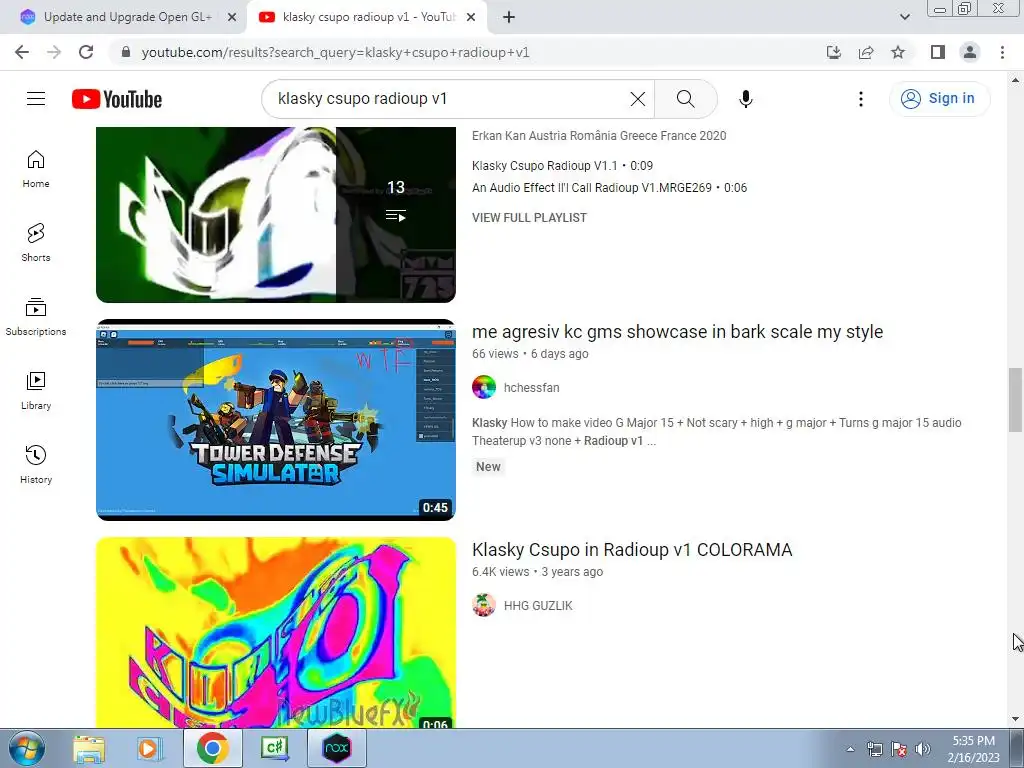The image size is (1024, 768).
Task: Switch to the Update and Upgrade Open GL tab
Action: pyautogui.click(x=127, y=17)
